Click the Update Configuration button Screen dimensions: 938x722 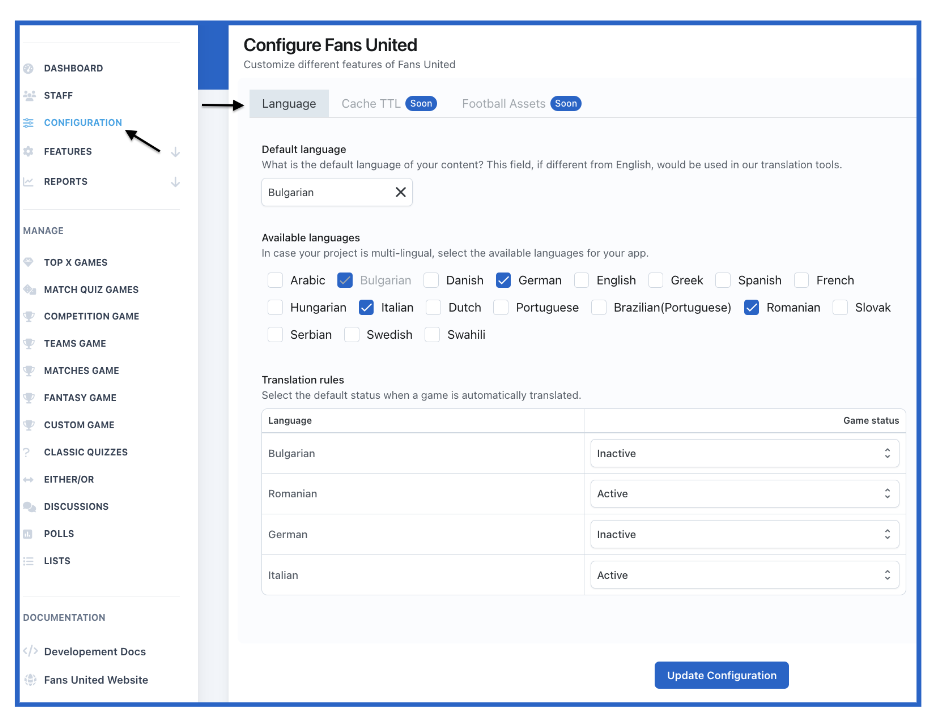721,675
